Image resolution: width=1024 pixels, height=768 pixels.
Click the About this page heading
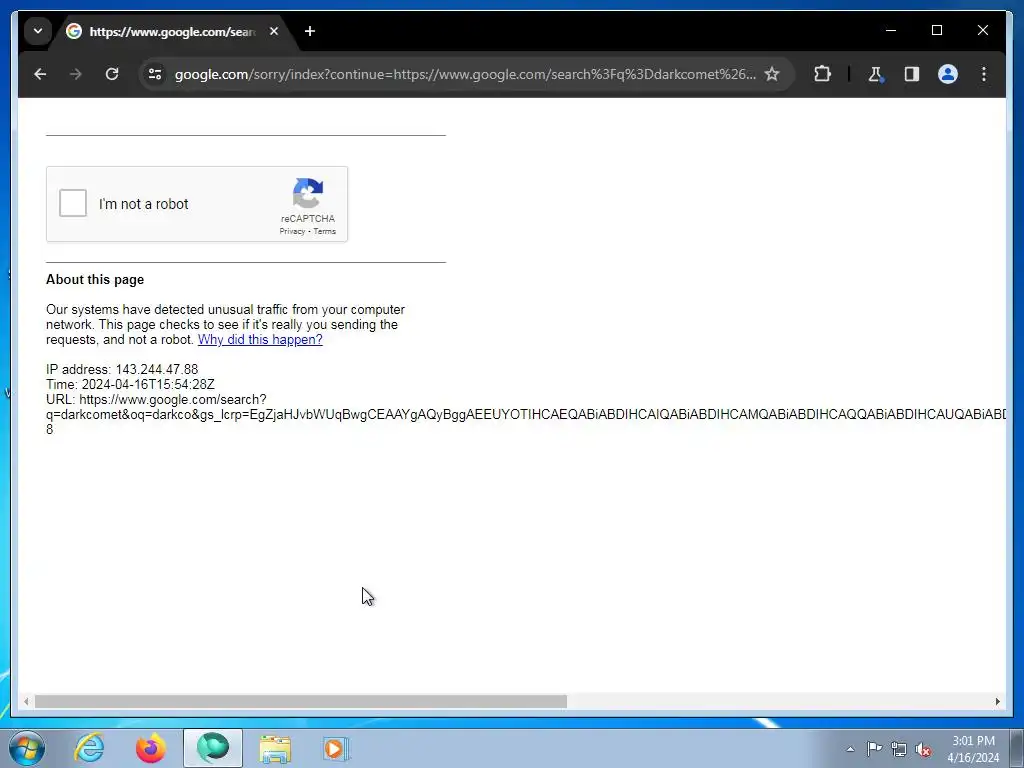coord(95,280)
